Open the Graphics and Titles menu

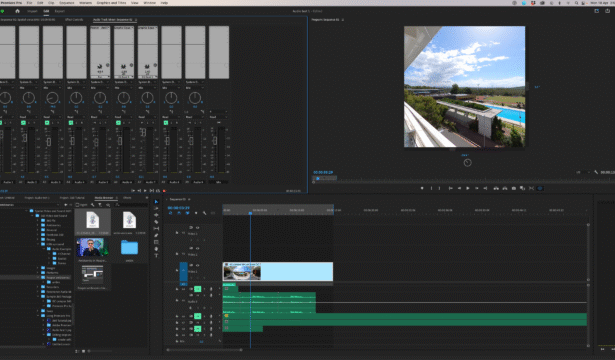(111, 3)
